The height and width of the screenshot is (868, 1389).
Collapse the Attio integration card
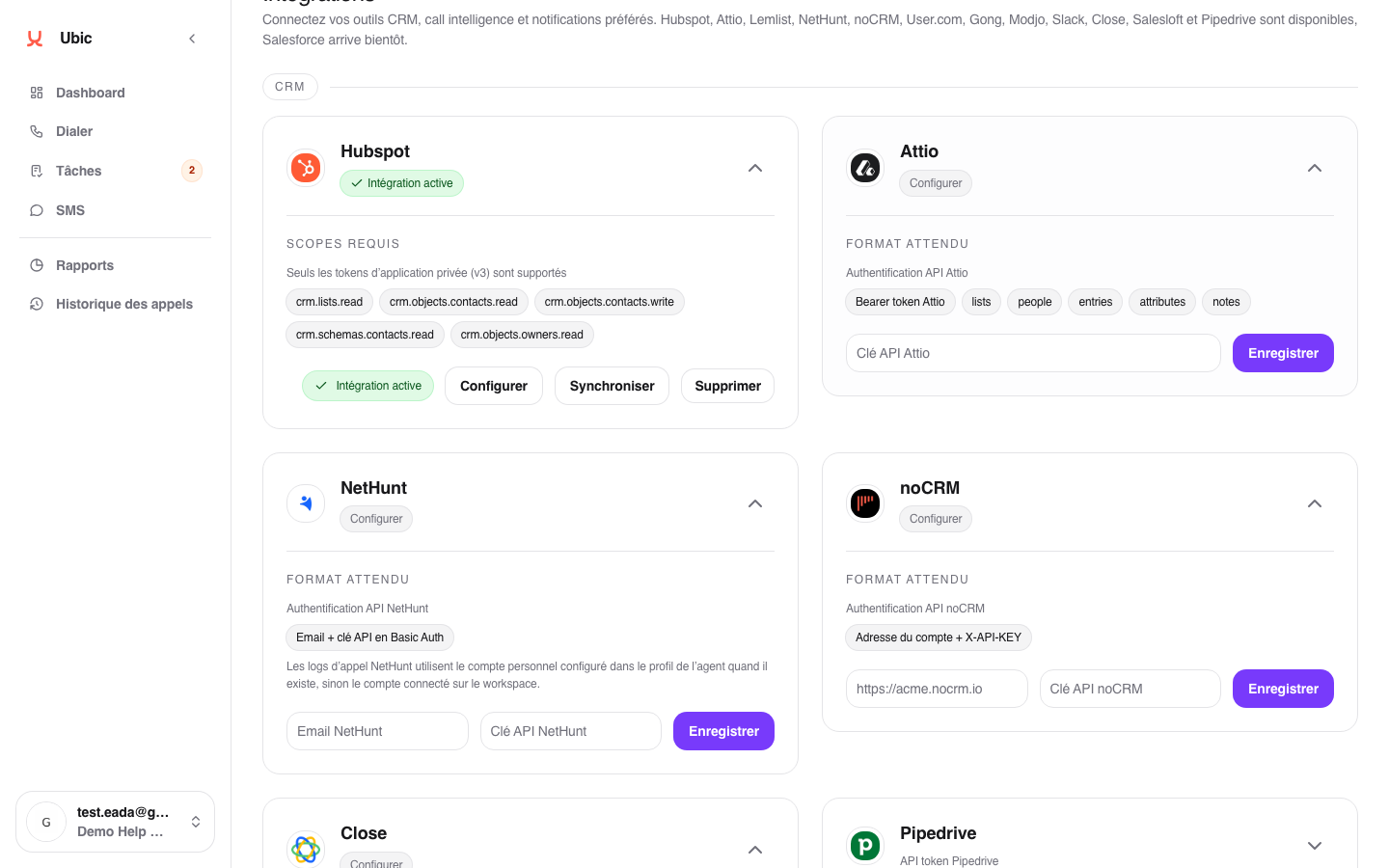[1315, 168]
